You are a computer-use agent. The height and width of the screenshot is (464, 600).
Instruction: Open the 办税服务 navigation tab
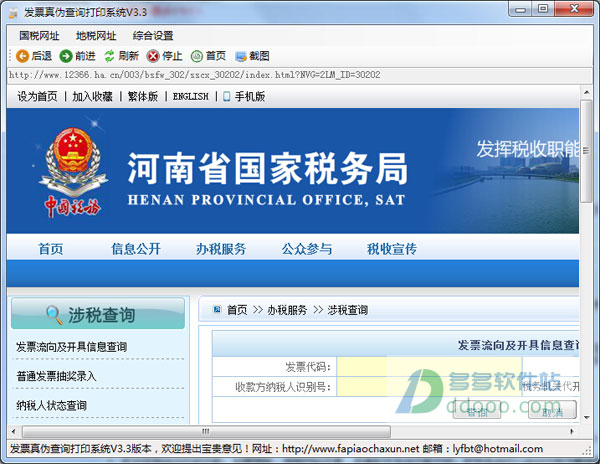click(221, 249)
